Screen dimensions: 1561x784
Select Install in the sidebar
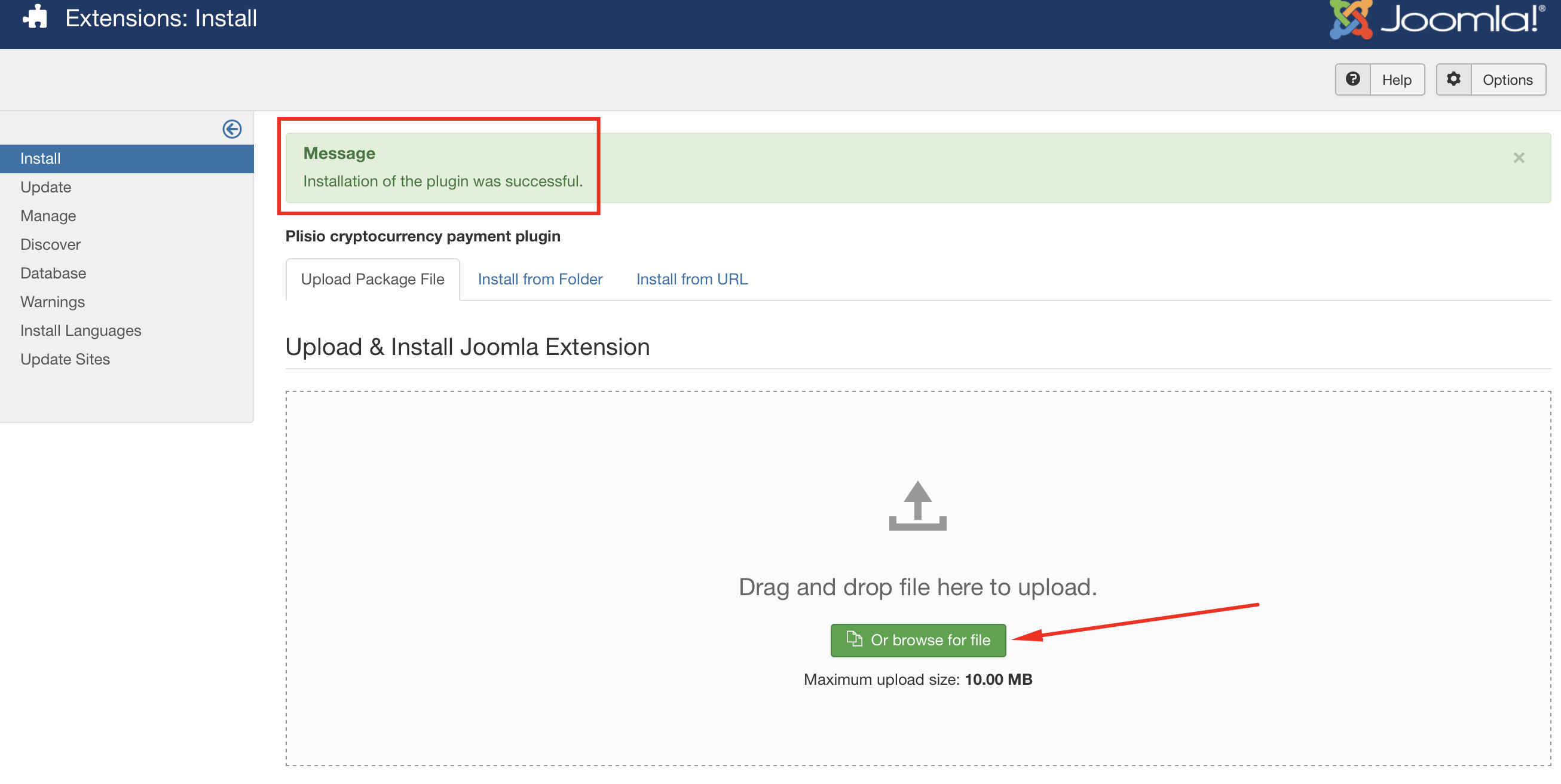coord(127,159)
